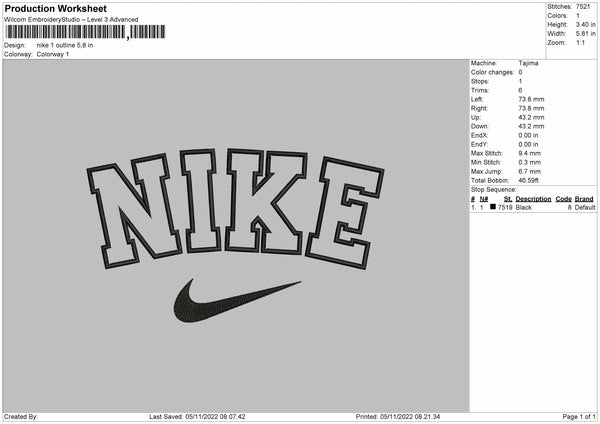Click the Machine value Tajima

[x=528, y=63]
